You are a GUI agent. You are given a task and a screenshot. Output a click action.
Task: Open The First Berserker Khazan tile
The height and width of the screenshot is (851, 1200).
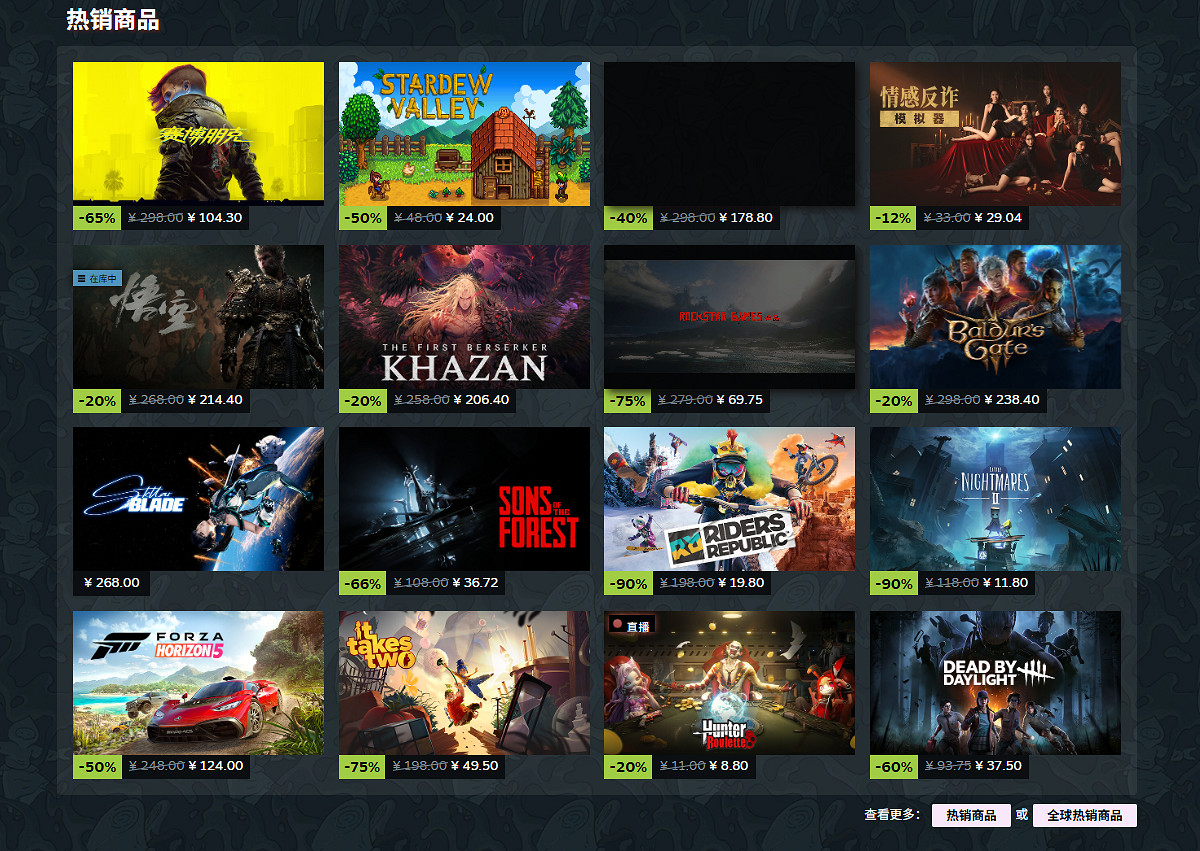pyautogui.click(x=464, y=317)
